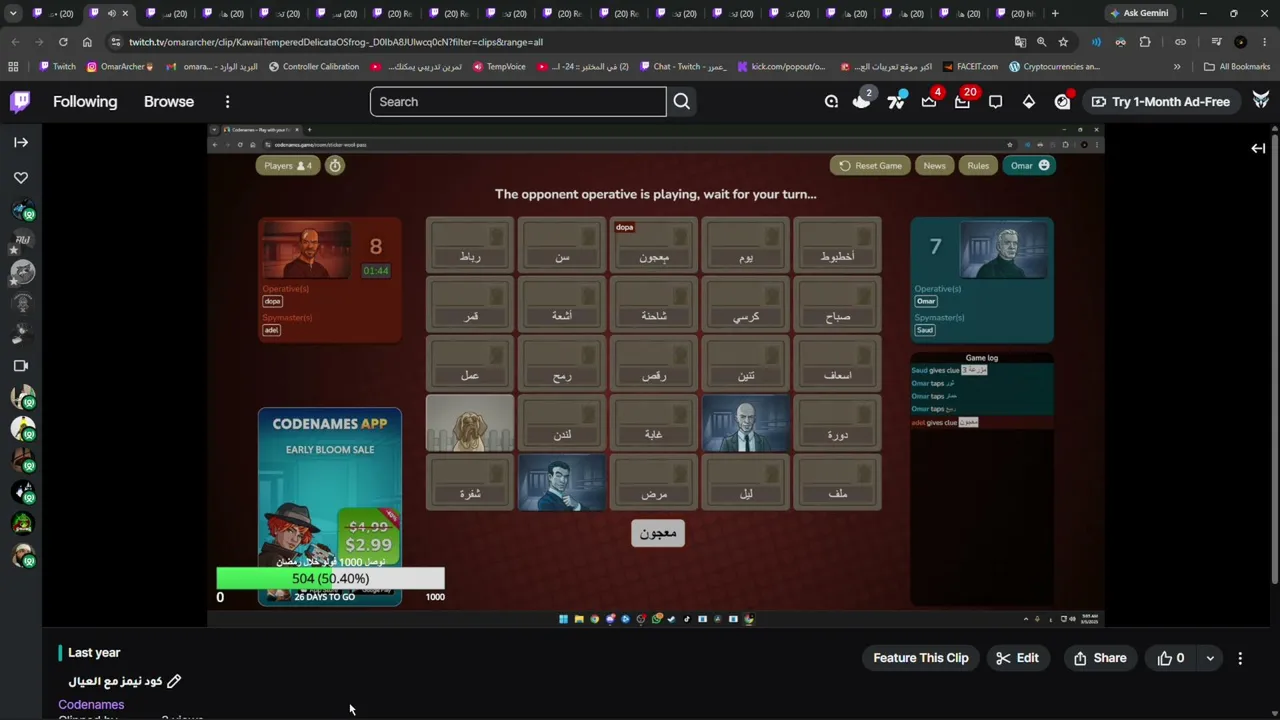Screen dimensions: 1280x720
Task: Bookmark this page with the star
Action: pyautogui.click(x=1063, y=42)
